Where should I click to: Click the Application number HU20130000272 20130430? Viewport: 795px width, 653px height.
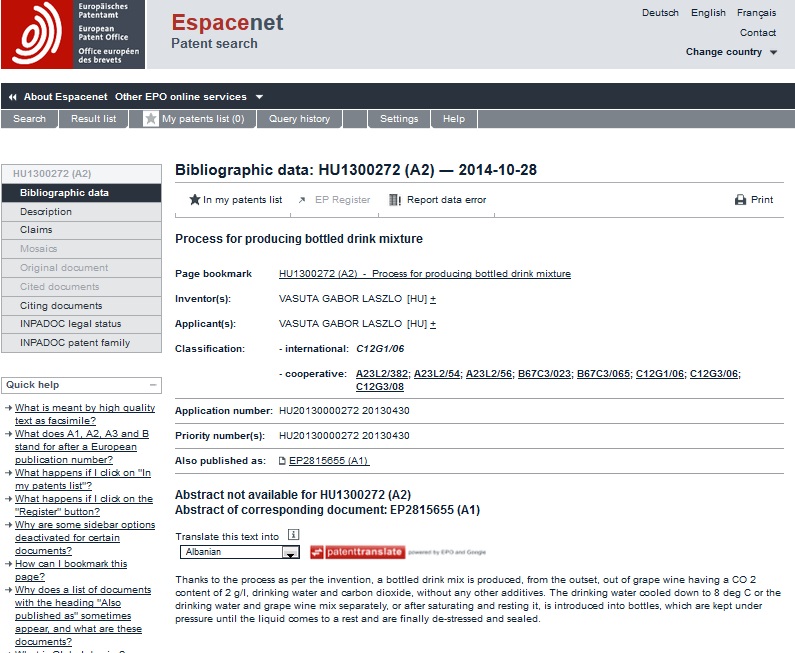(344, 411)
